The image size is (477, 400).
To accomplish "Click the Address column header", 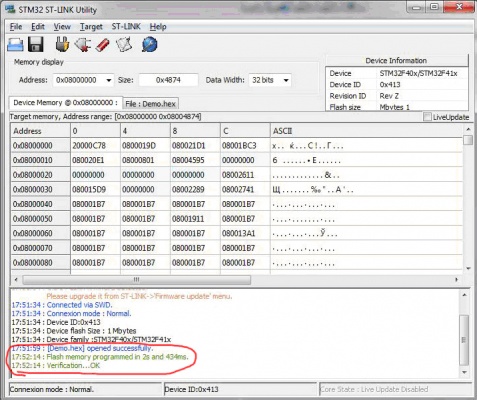I will [41, 131].
